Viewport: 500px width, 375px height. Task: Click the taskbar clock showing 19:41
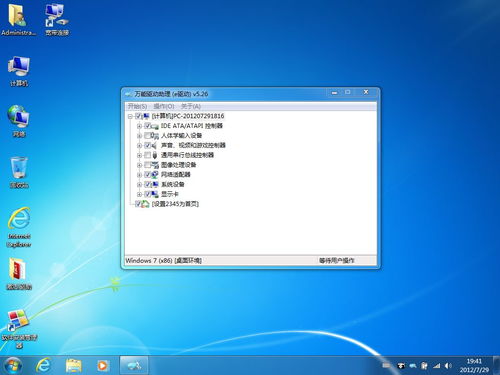tap(474, 365)
